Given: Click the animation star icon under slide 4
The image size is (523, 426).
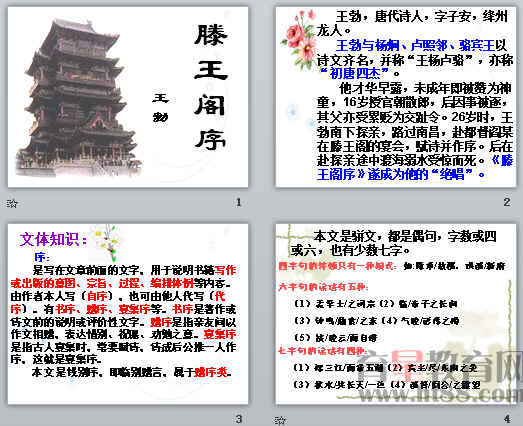Looking at the screenshot, I should point(281,420).
